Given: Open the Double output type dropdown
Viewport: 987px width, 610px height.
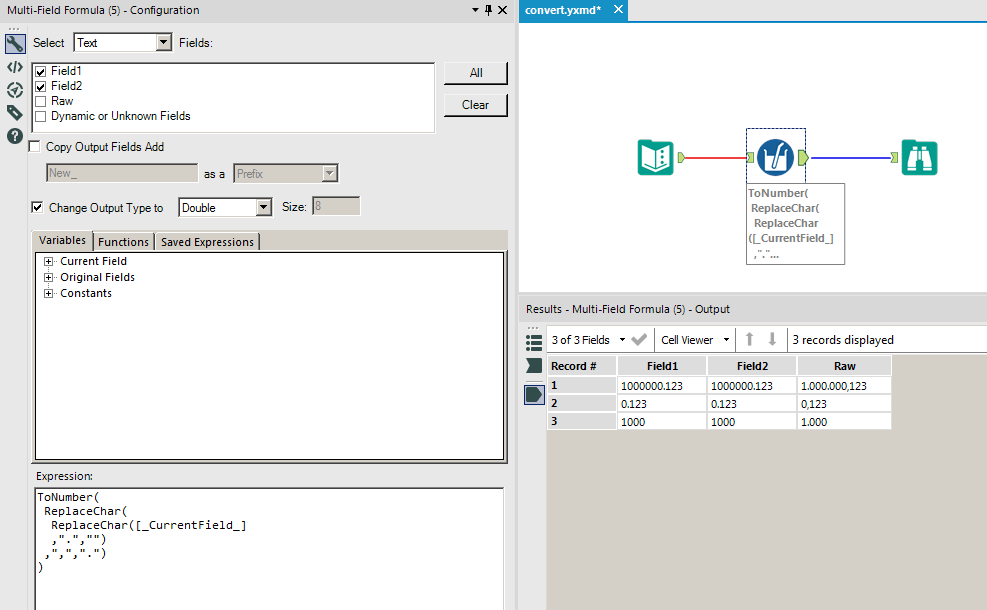Looking at the screenshot, I should pyautogui.click(x=262, y=206).
